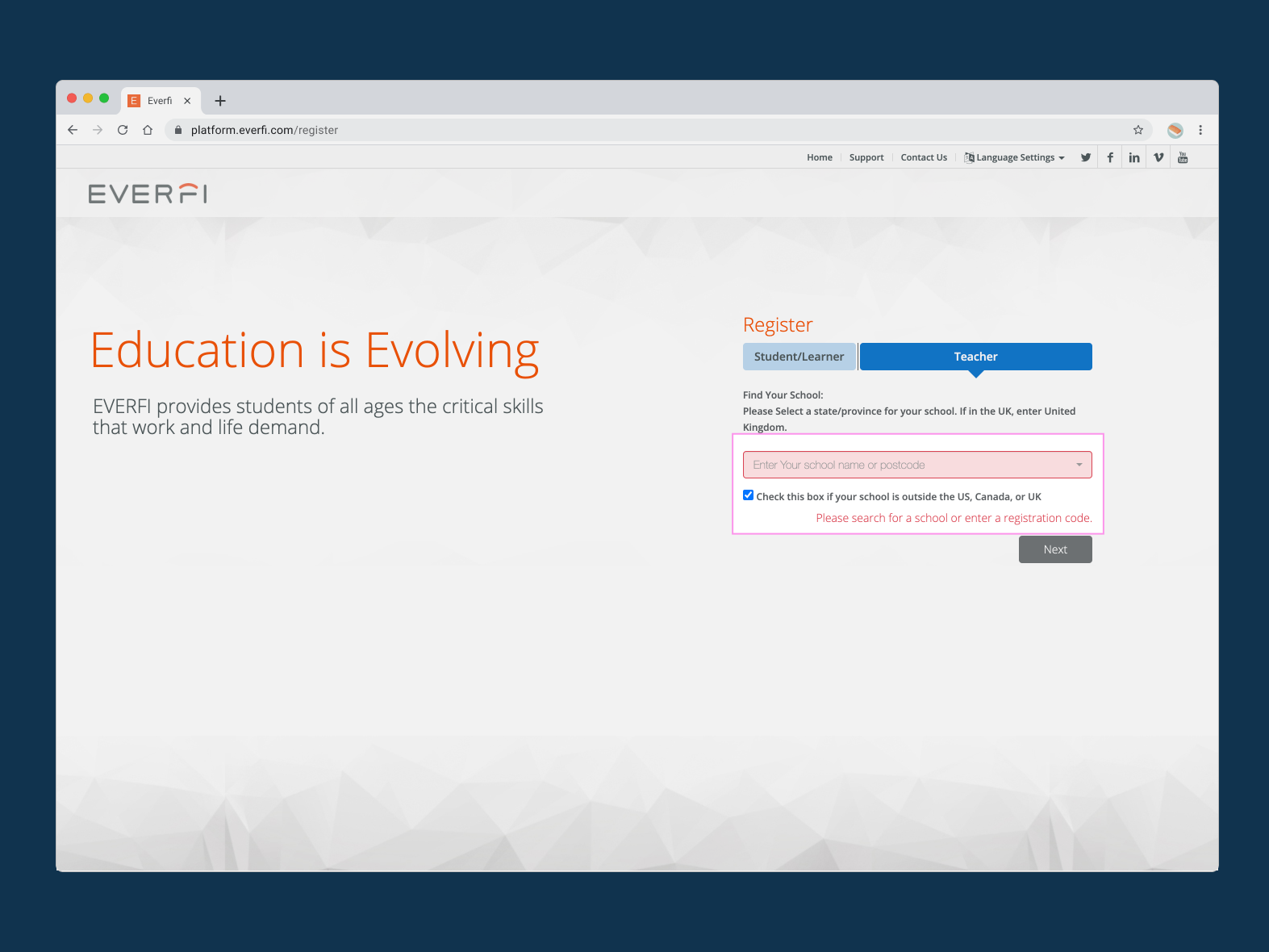Click the Next button
This screenshot has height=952, width=1269.
point(1055,549)
